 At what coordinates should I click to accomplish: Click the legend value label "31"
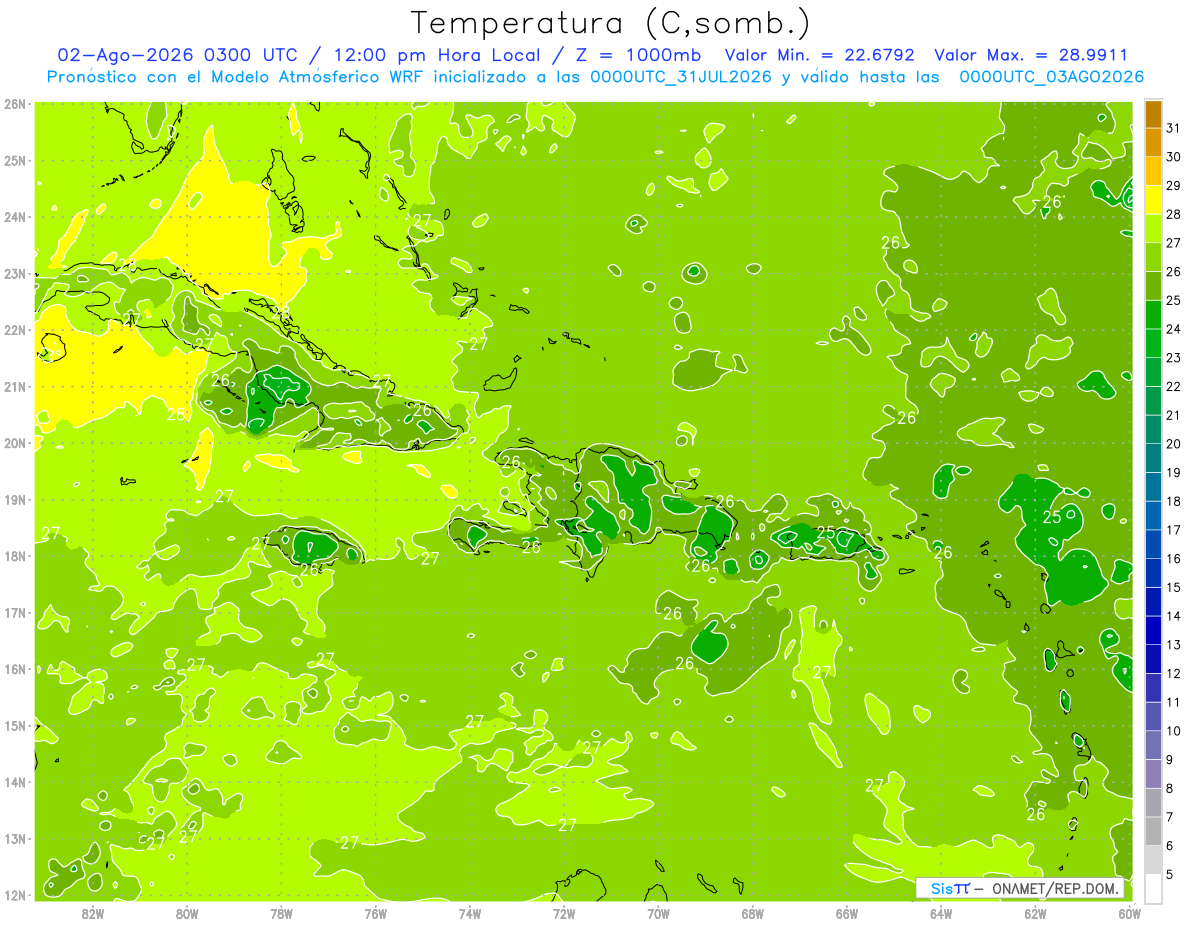pyautogui.click(x=1173, y=127)
